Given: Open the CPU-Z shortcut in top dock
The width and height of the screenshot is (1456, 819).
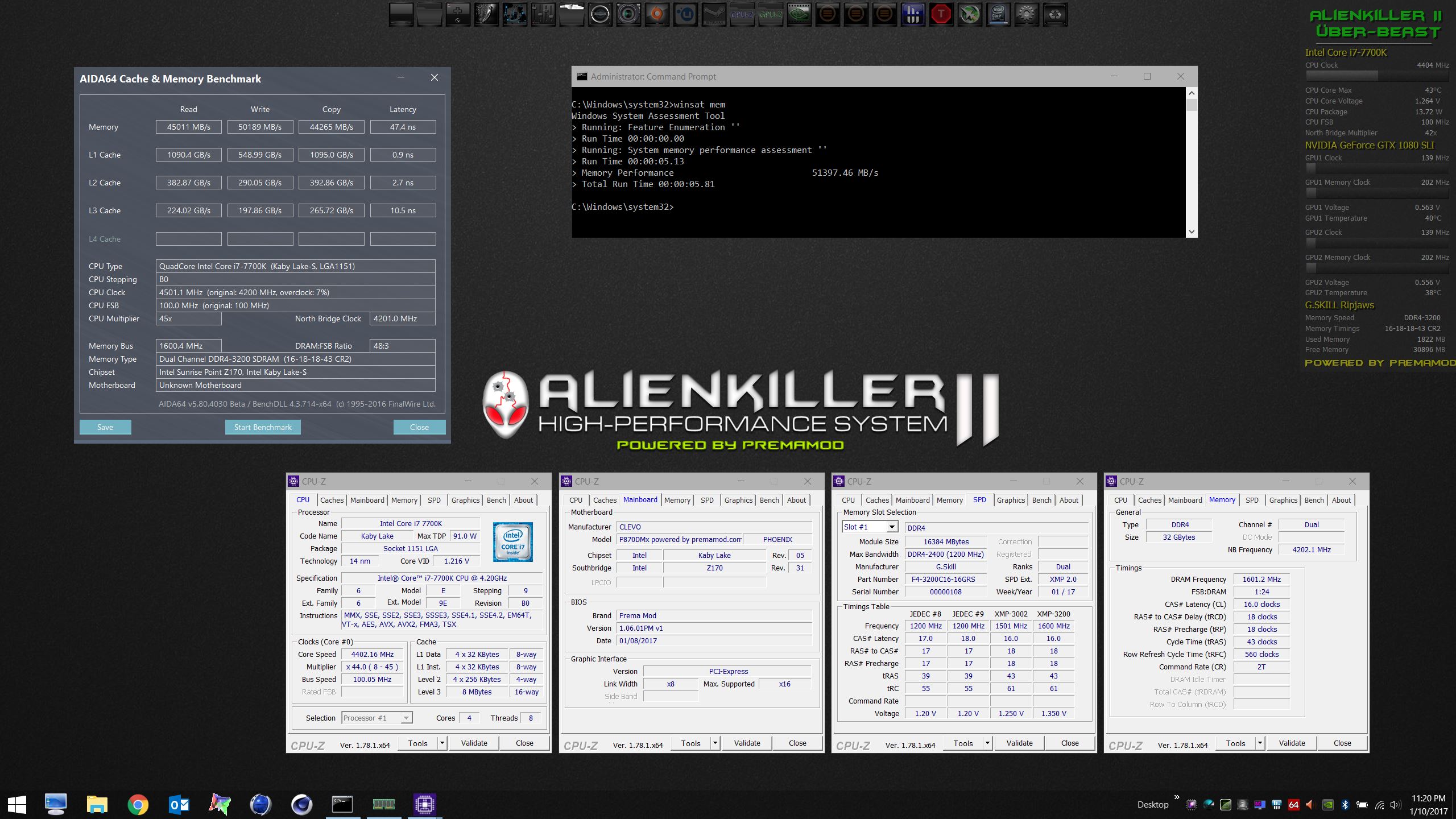Looking at the screenshot, I should [742, 15].
